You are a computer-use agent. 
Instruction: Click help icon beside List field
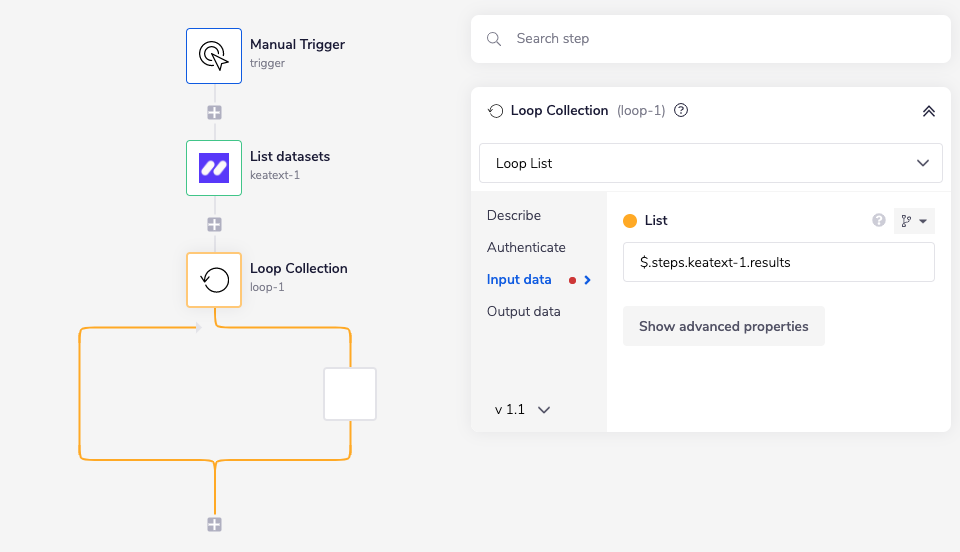click(879, 221)
